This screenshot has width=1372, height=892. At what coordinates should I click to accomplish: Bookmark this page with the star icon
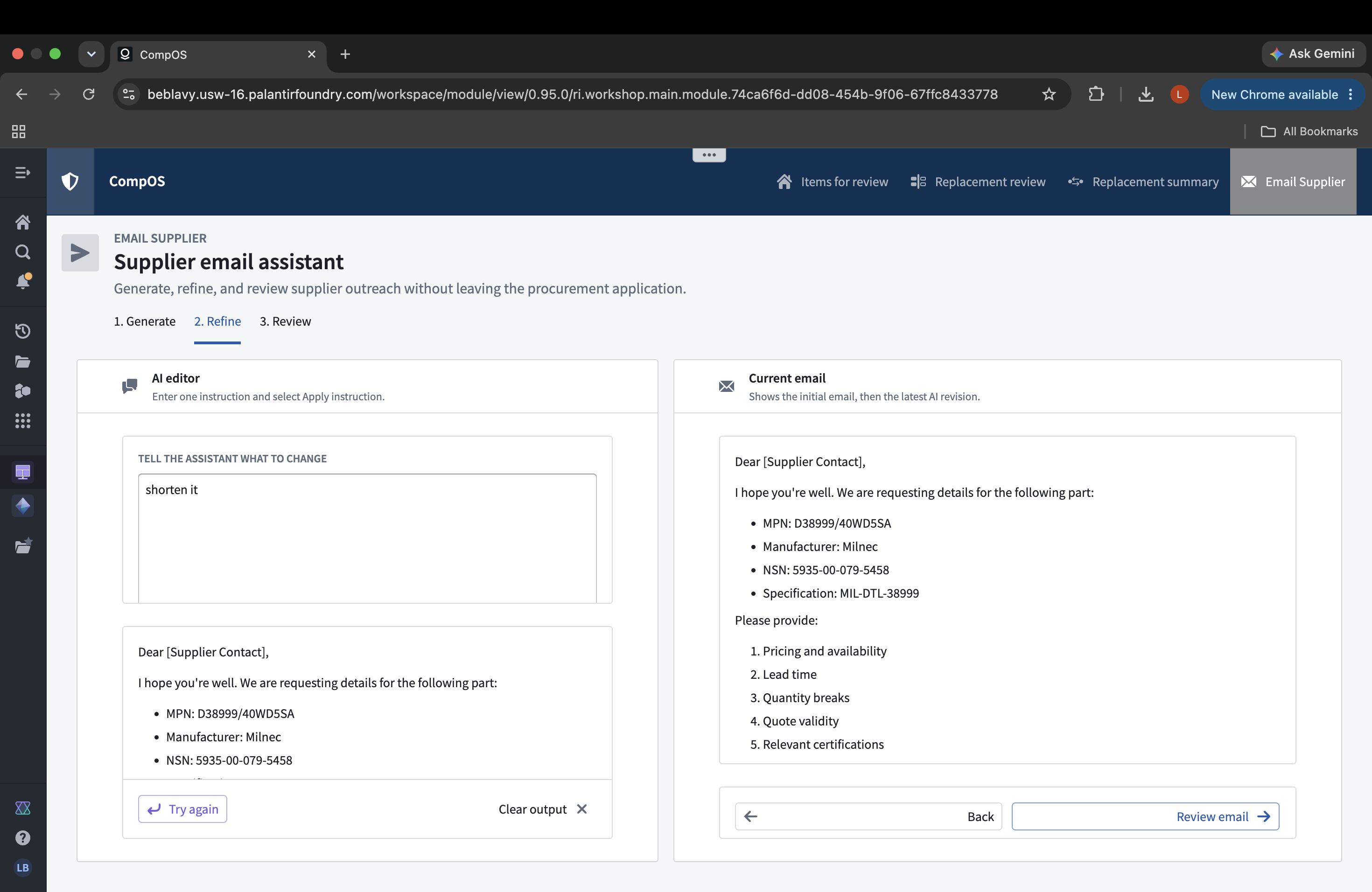click(1049, 94)
